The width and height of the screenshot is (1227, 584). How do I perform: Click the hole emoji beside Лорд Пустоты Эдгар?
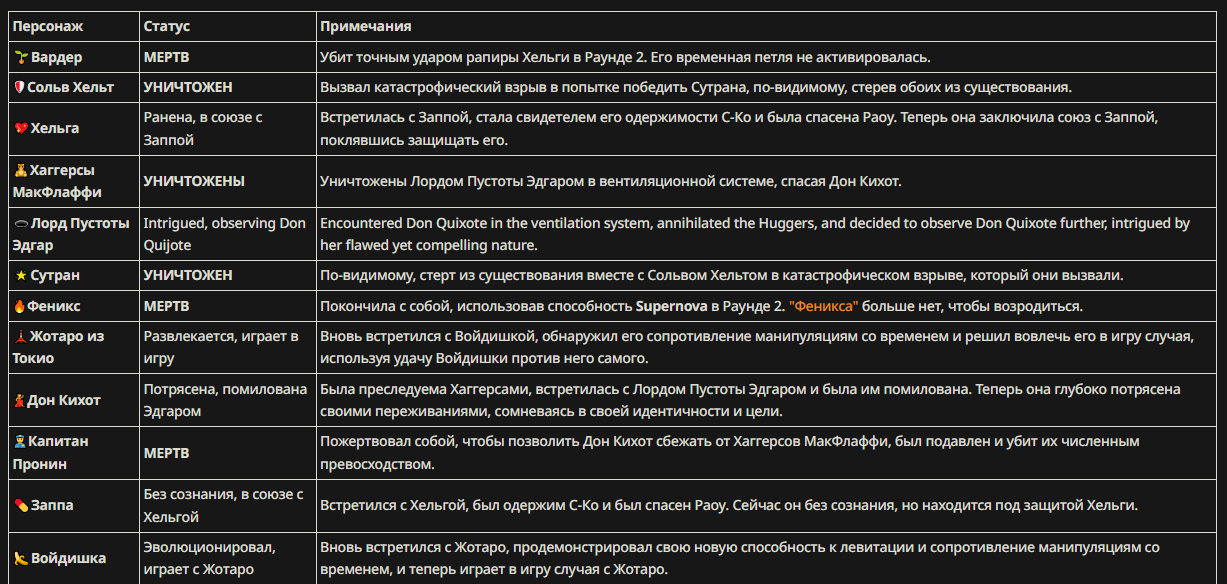click(19, 224)
